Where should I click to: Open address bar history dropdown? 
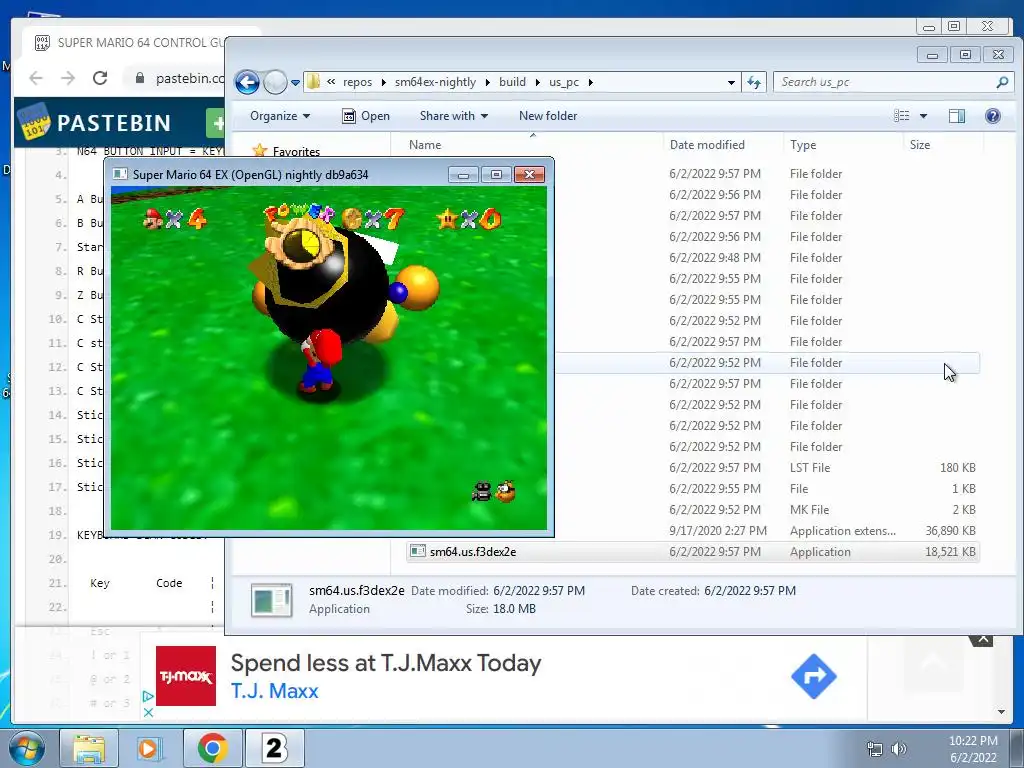pos(731,82)
